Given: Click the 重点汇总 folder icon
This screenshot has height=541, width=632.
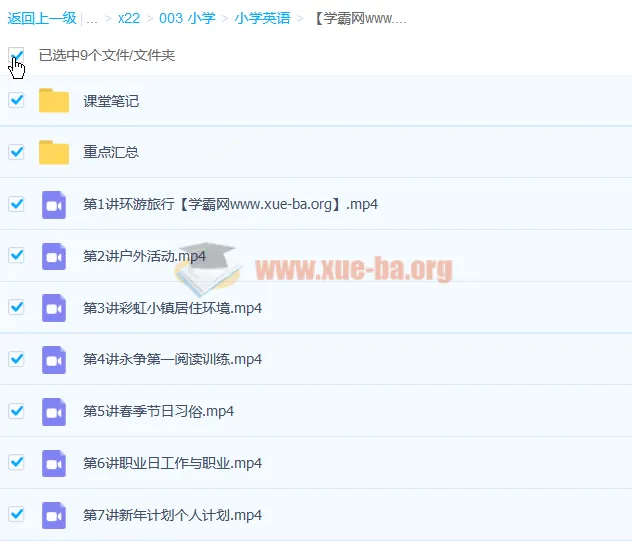Looking at the screenshot, I should coord(54,152).
